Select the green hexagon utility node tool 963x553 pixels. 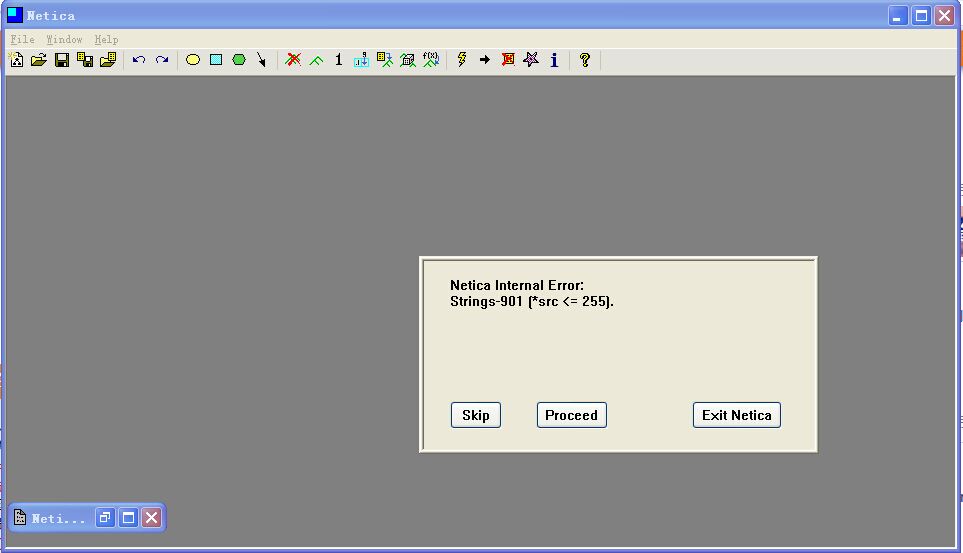pos(239,60)
